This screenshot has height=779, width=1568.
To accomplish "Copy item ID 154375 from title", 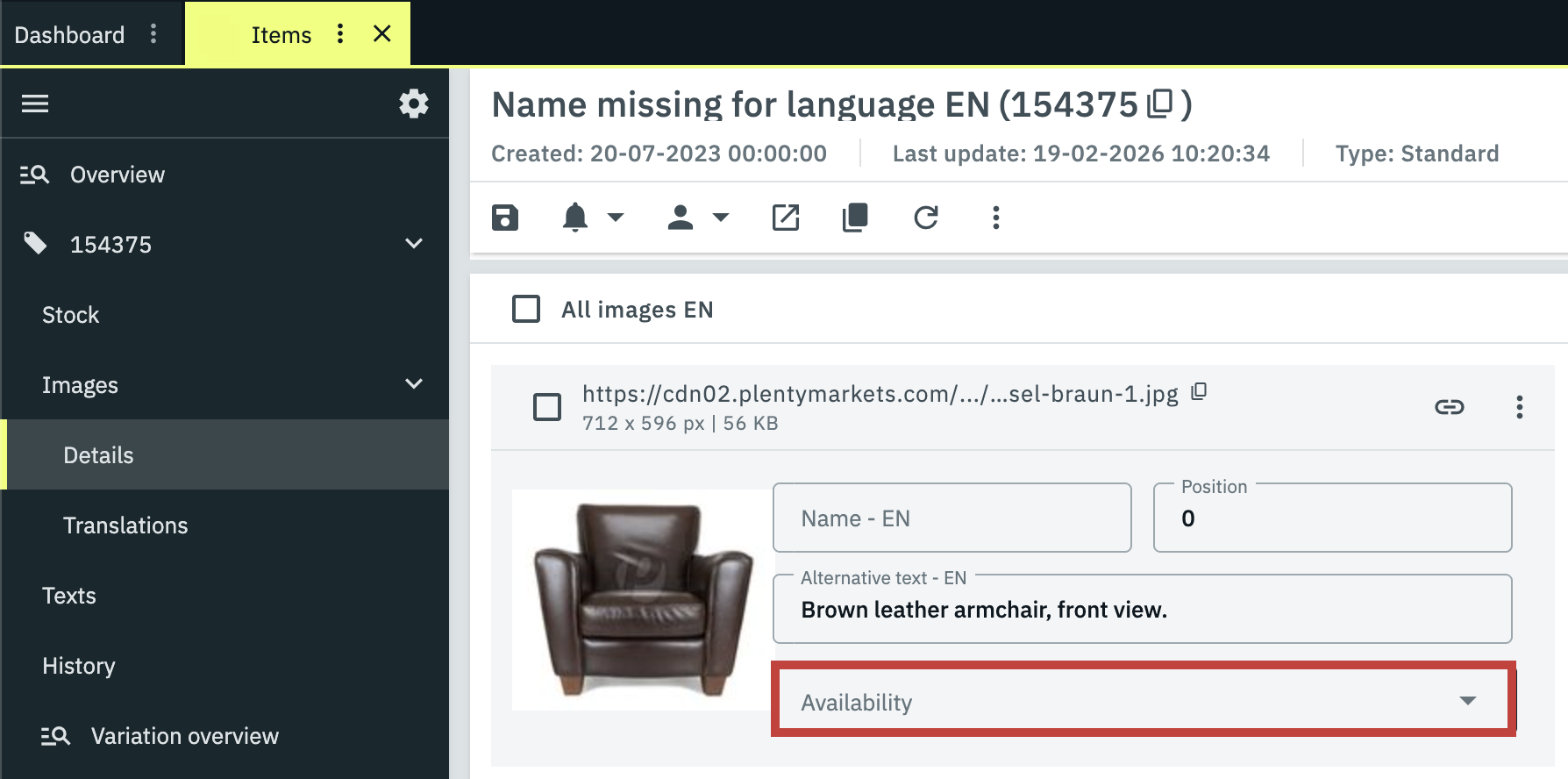I will pos(1160,104).
